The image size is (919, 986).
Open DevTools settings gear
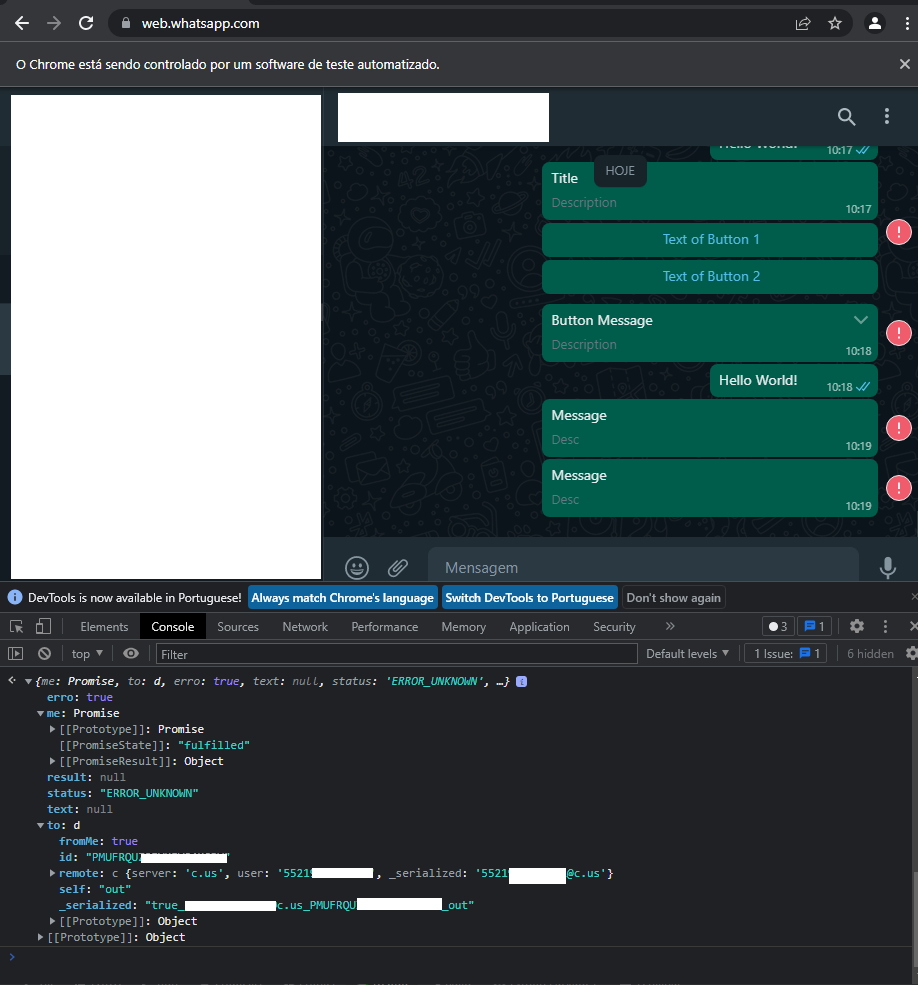857,626
